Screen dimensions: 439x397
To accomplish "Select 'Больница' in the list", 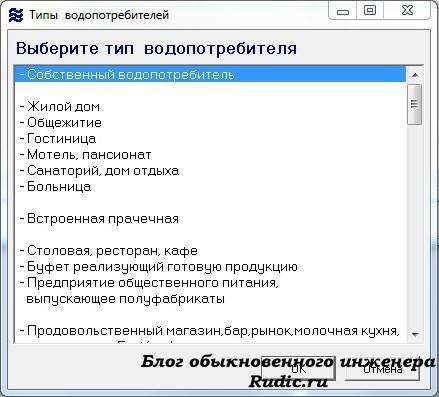I will (210, 187).
